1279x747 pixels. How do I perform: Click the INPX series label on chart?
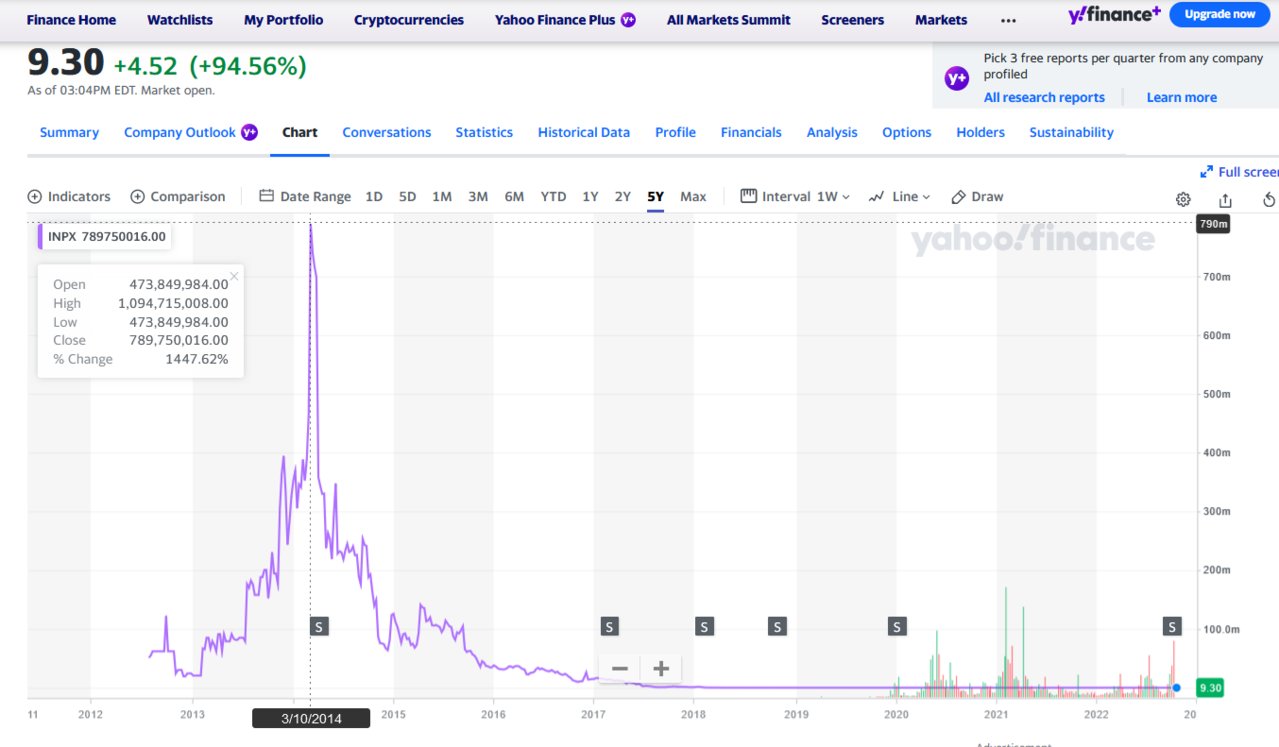(x=106, y=237)
